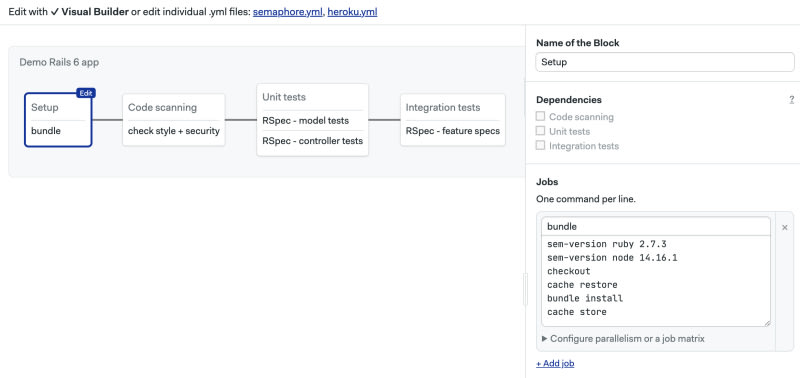Select the Visual Builder editing mode
This screenshot has width=800, height=378.
(x=89, y=12)
